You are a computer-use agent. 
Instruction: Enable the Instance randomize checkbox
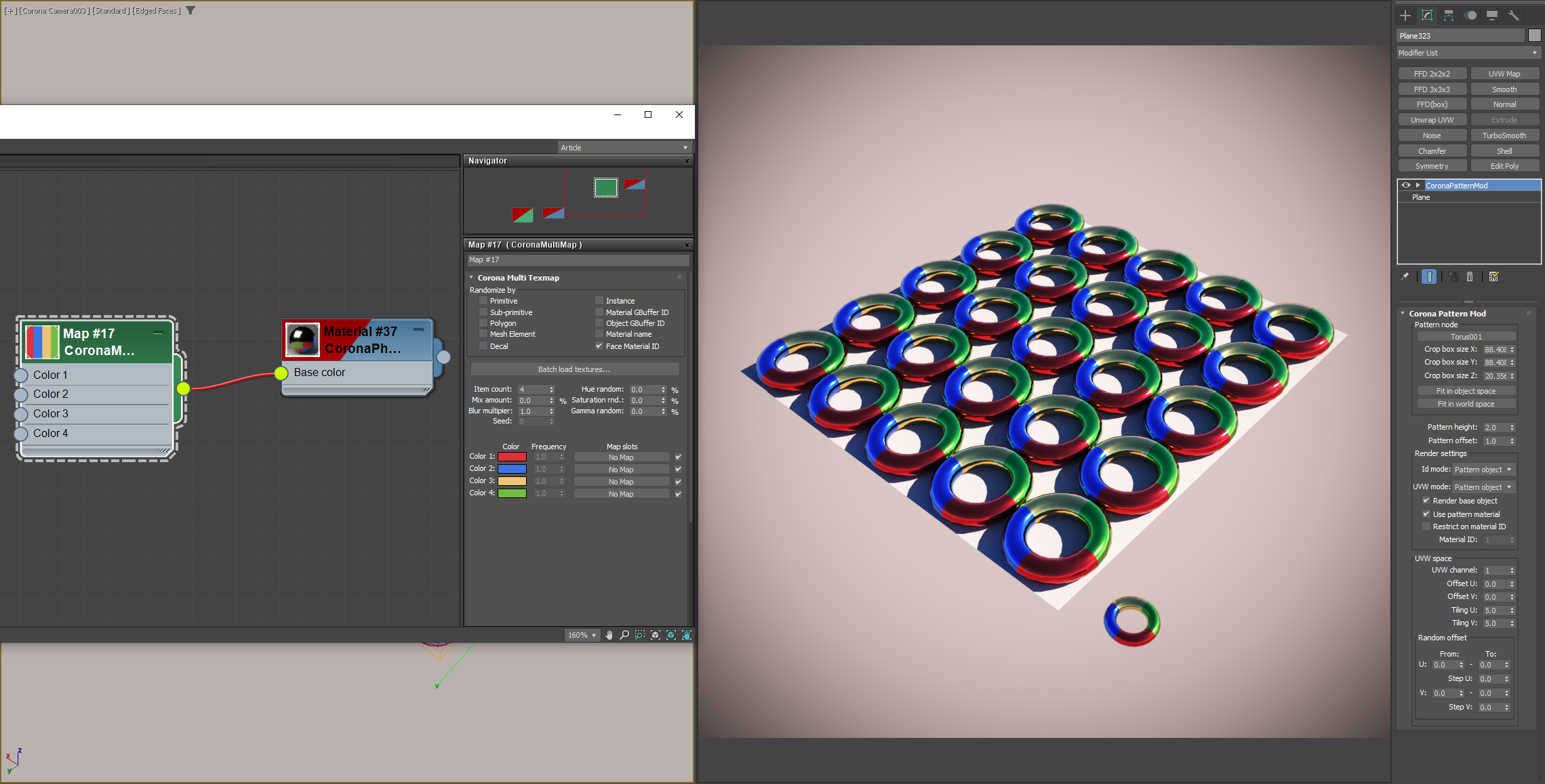point(599,301)
